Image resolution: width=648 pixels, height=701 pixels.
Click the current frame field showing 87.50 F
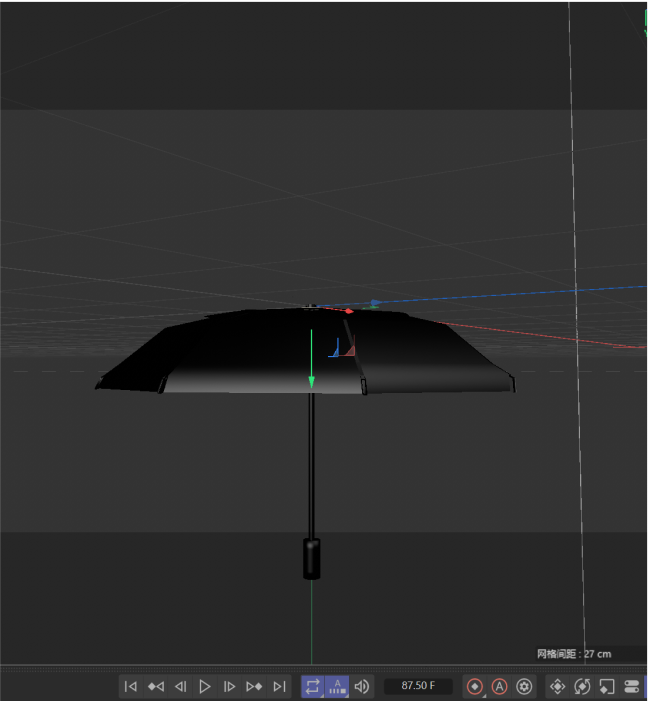(418, 686)
